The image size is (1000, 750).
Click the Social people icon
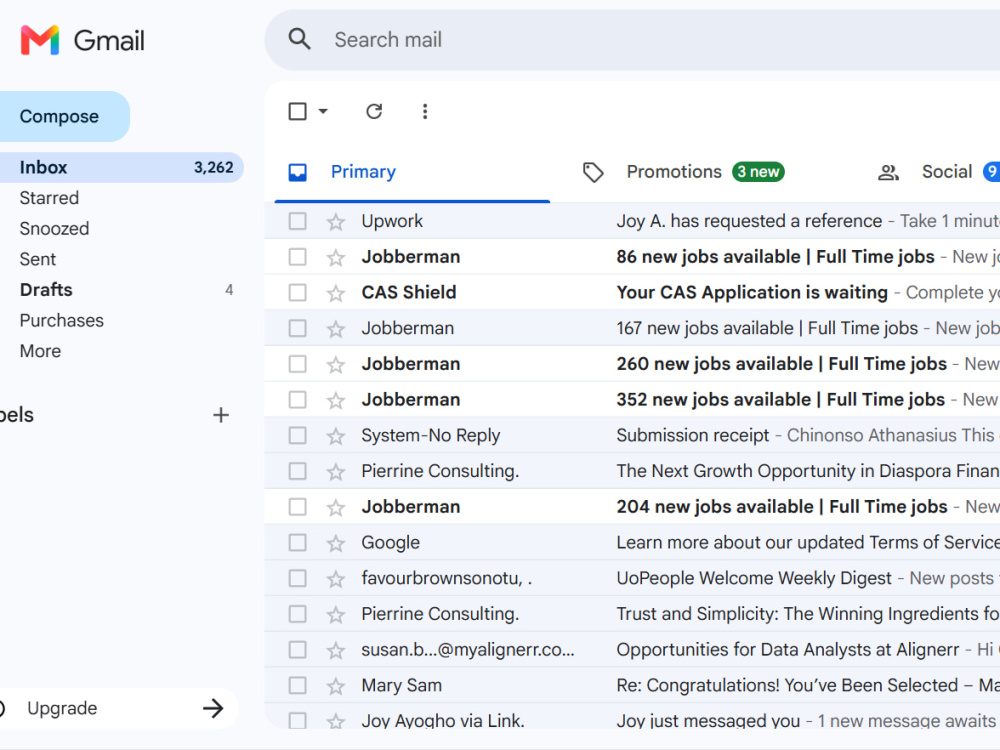[x=888, y=172]
